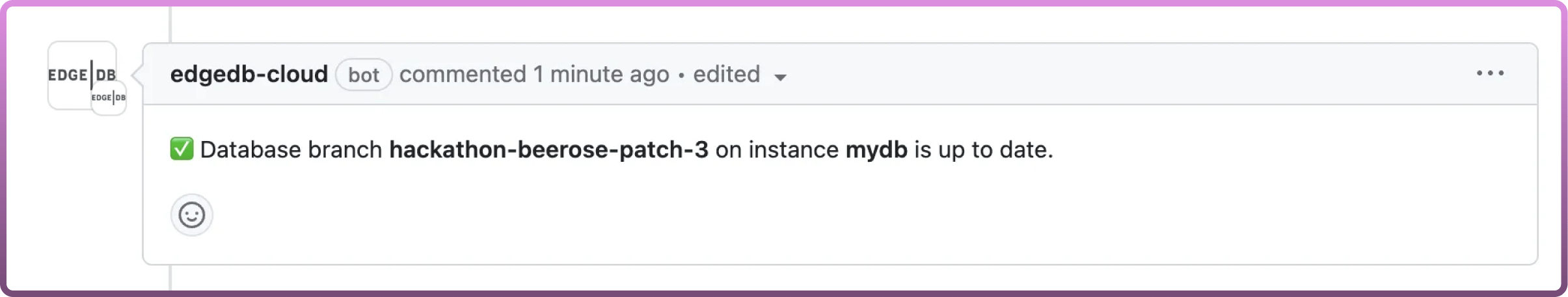1568x297 pixels.
Task: Add a reaction with the smiley button
Action: click(192, 215)
